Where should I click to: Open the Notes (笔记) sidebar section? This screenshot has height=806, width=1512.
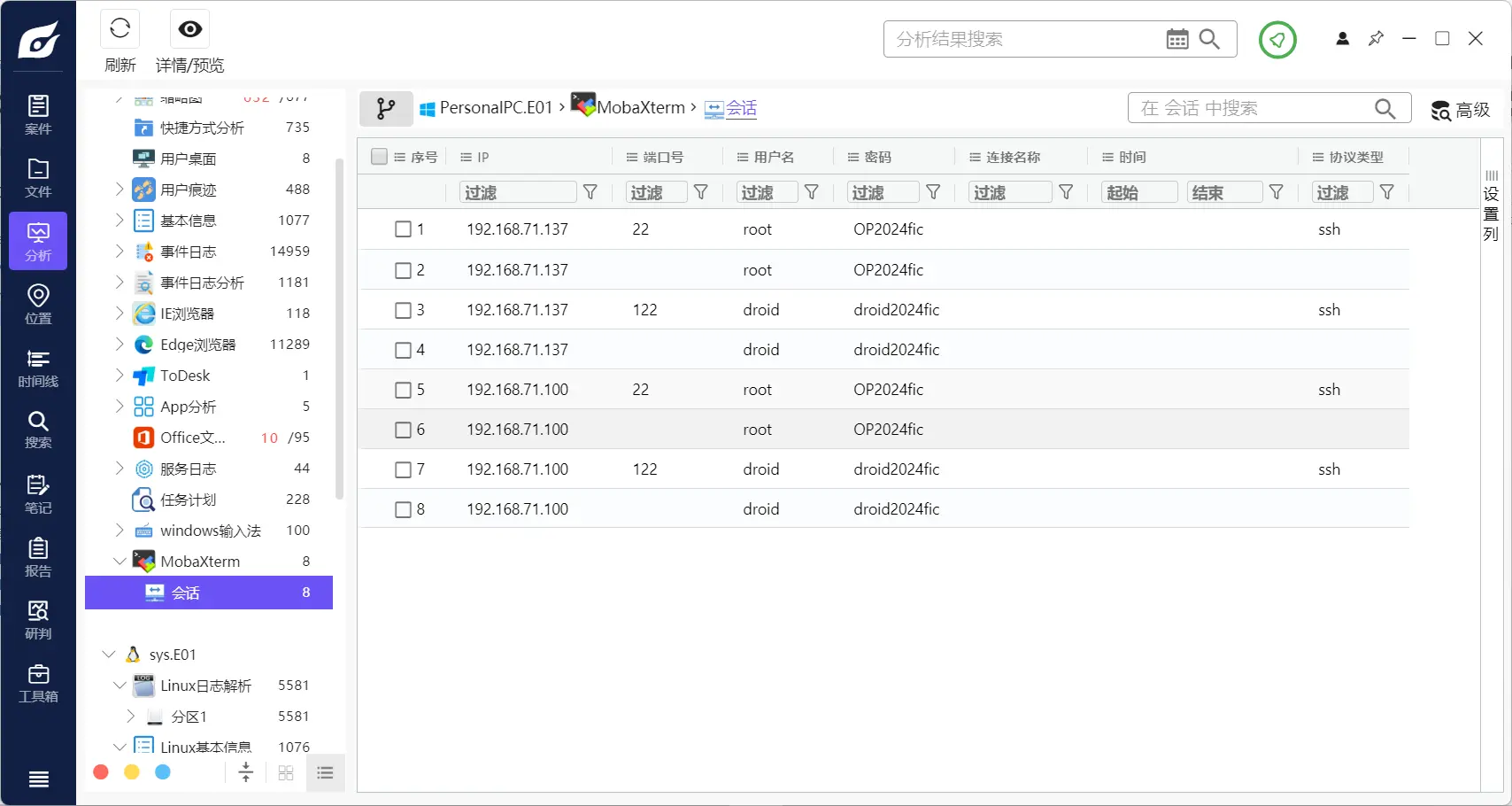pos(38,494)
